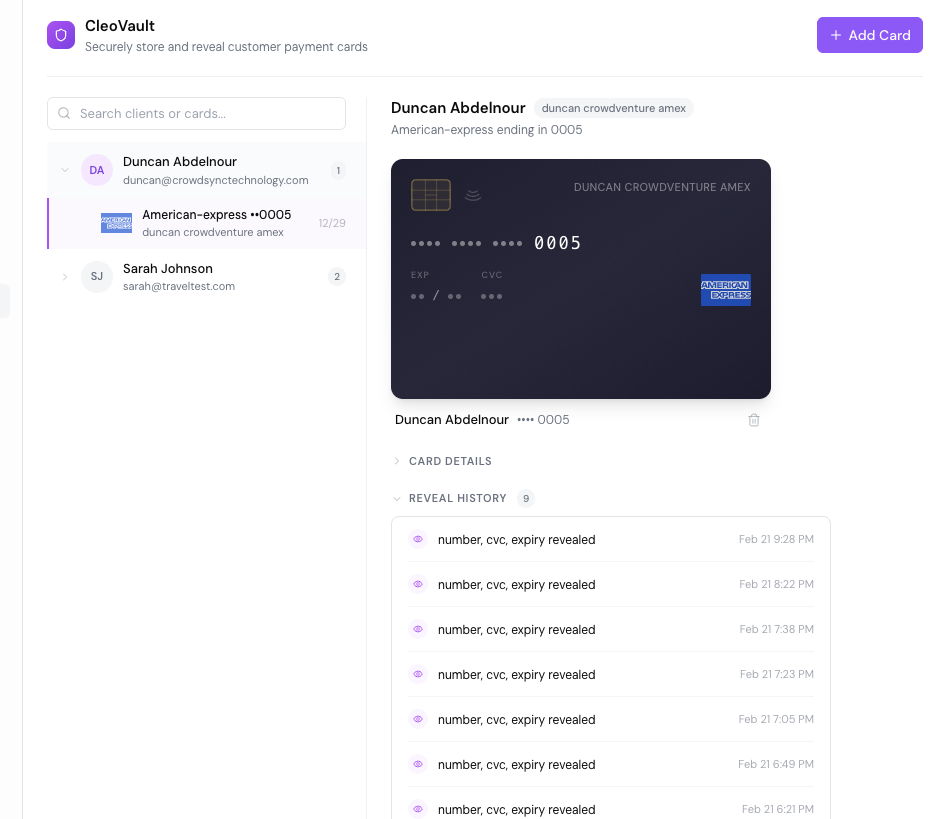Click the eye icon on the 6:49 PM reveal entry

click(418, 764)
